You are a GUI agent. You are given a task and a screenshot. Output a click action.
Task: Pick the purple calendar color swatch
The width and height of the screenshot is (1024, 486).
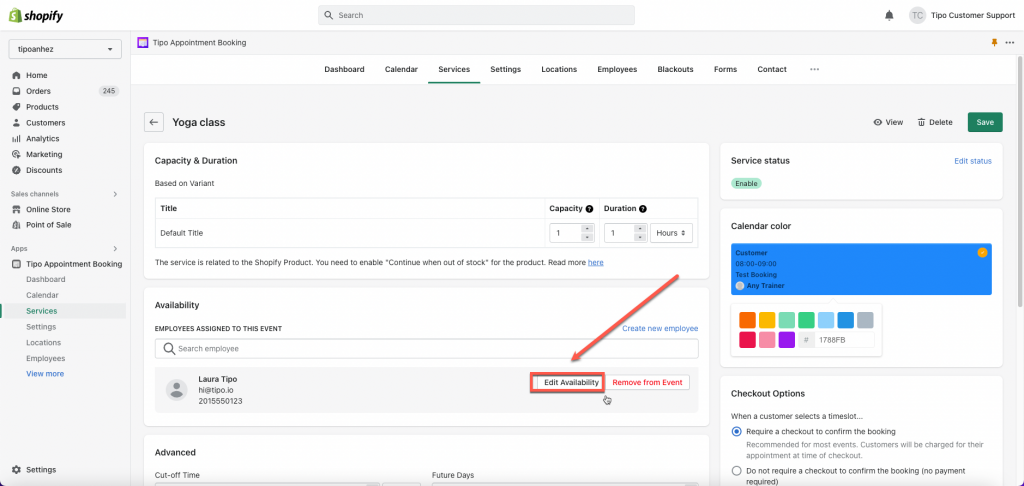786,340
